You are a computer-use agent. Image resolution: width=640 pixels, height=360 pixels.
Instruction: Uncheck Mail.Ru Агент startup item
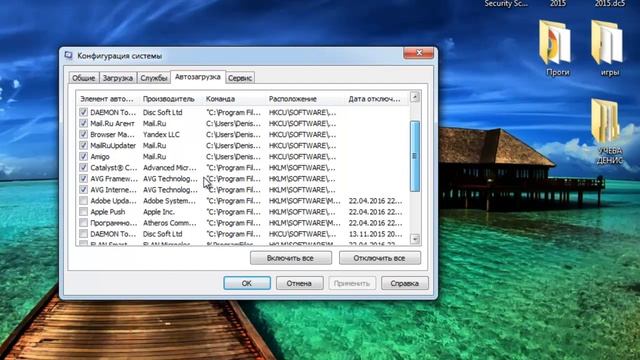point(83,123)
